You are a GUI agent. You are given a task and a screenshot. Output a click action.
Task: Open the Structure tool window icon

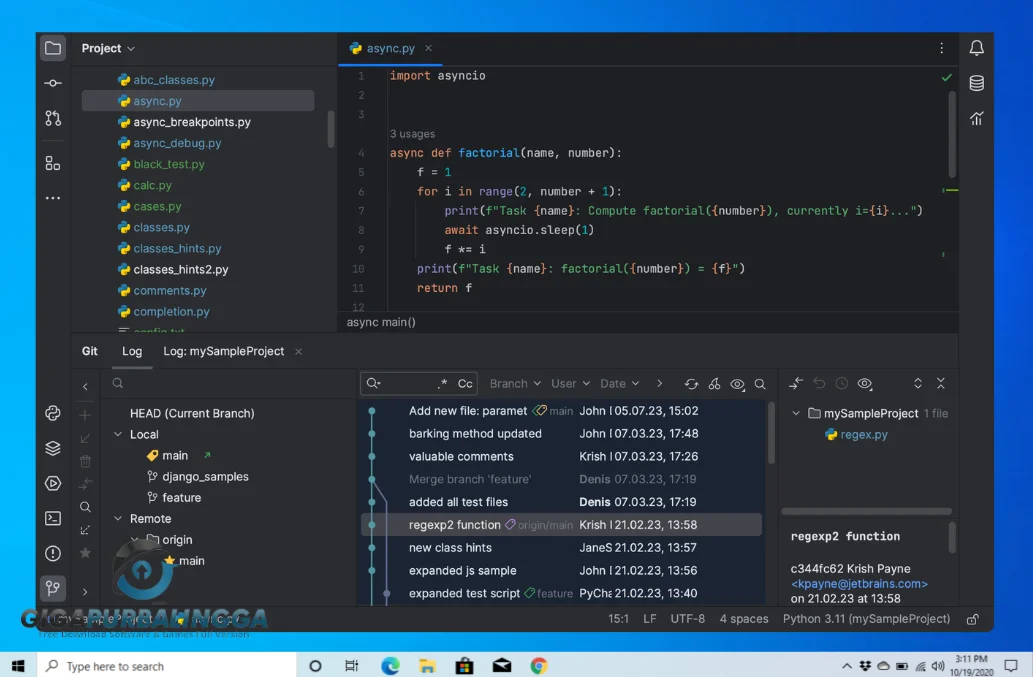(x=53, y=163)
